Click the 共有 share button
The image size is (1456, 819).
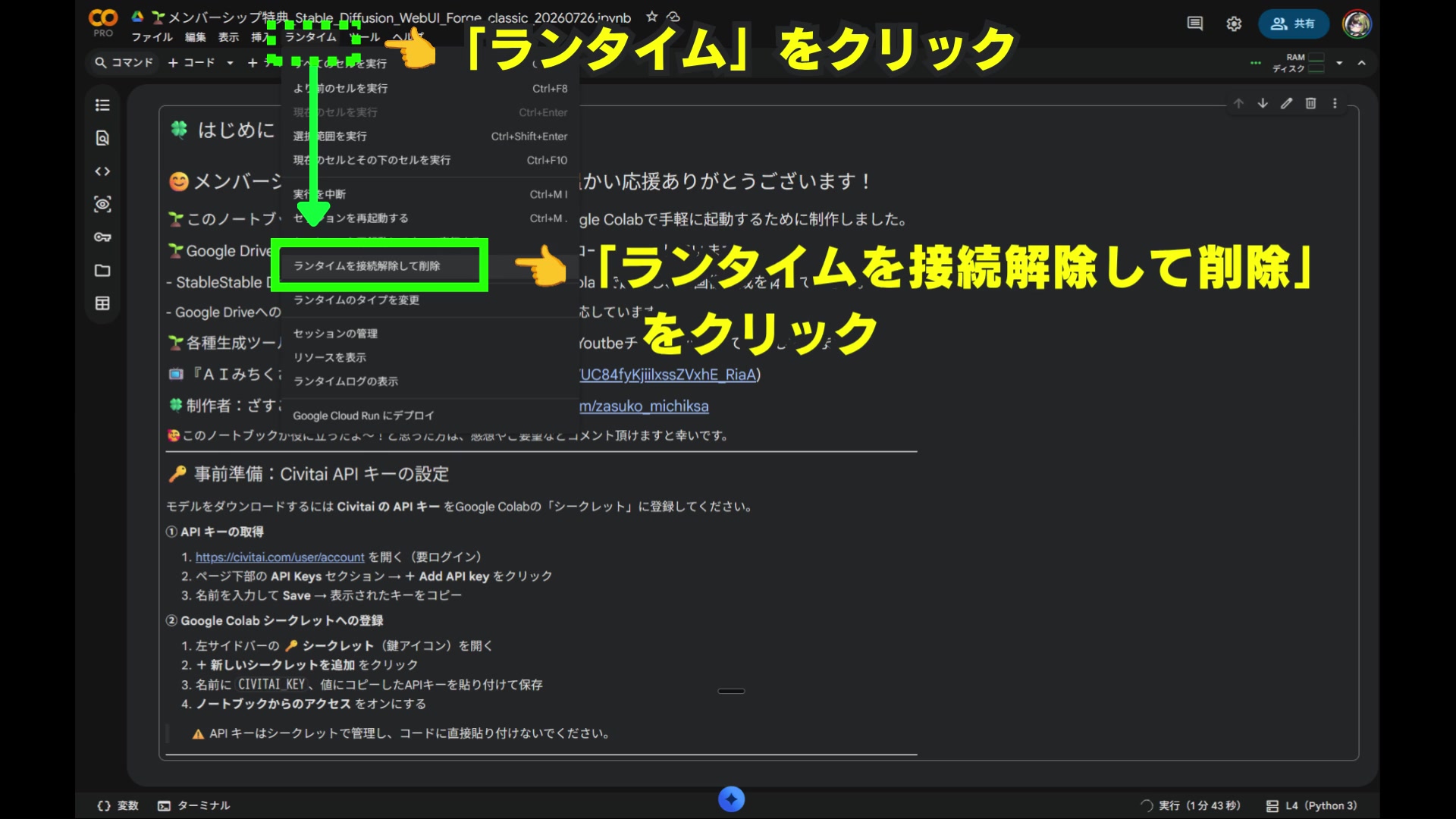coord(1294,24)
